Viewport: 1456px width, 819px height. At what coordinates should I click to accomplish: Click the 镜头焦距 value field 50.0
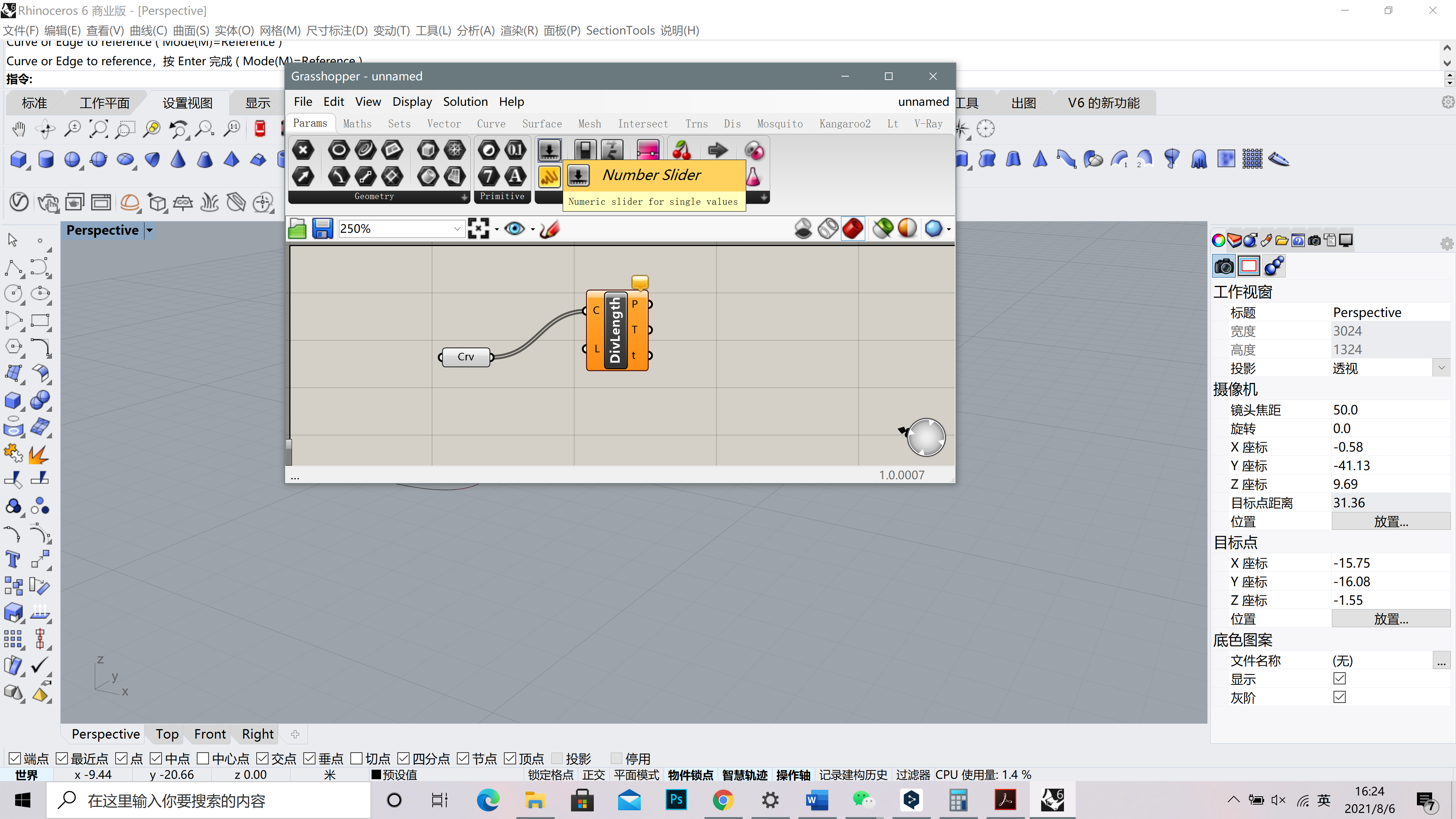pos(1391,410)
